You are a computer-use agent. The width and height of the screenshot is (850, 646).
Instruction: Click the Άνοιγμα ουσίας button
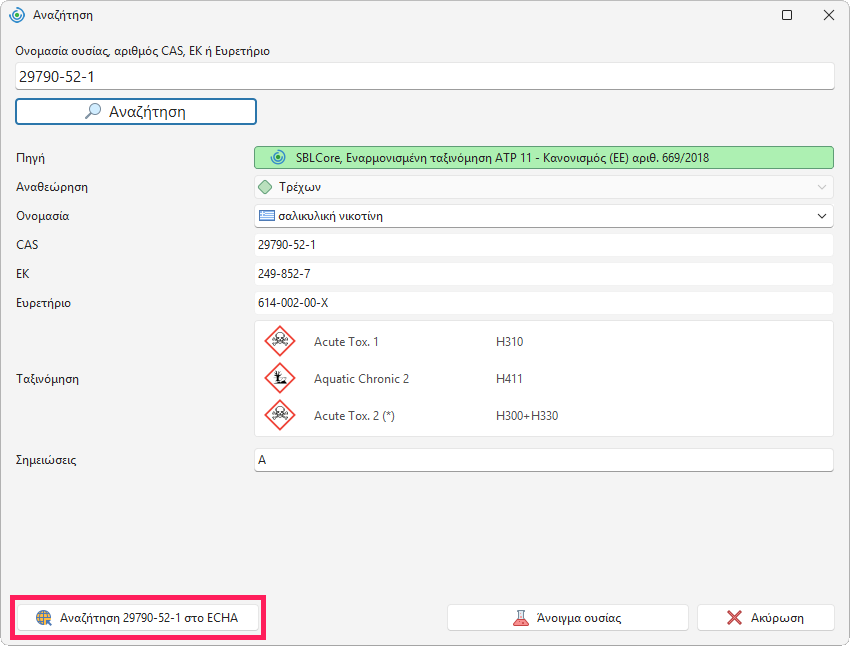pyautogui.click(x=568, y=617)
